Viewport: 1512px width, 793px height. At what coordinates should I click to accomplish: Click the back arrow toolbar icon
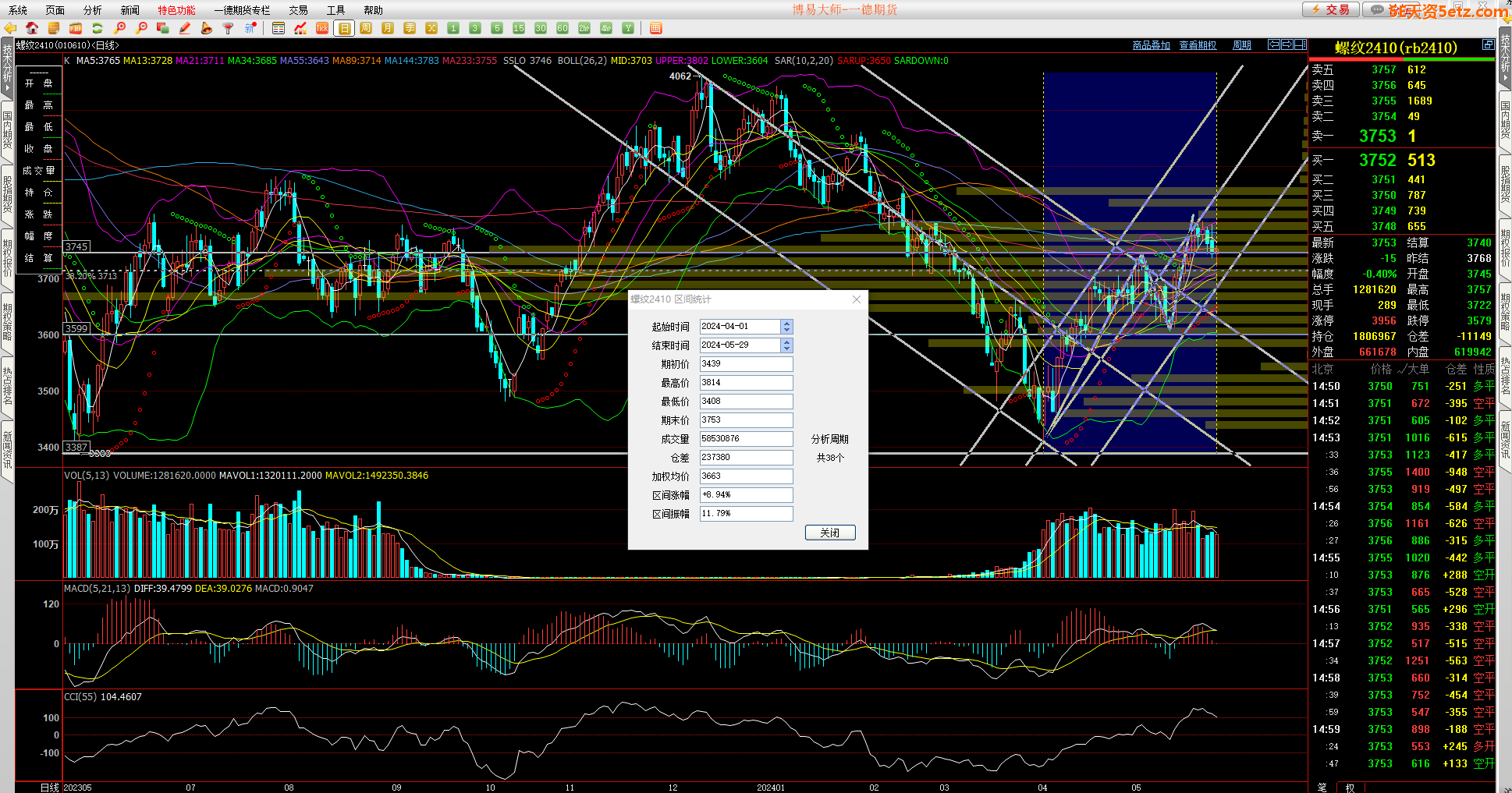coord(10,28)
